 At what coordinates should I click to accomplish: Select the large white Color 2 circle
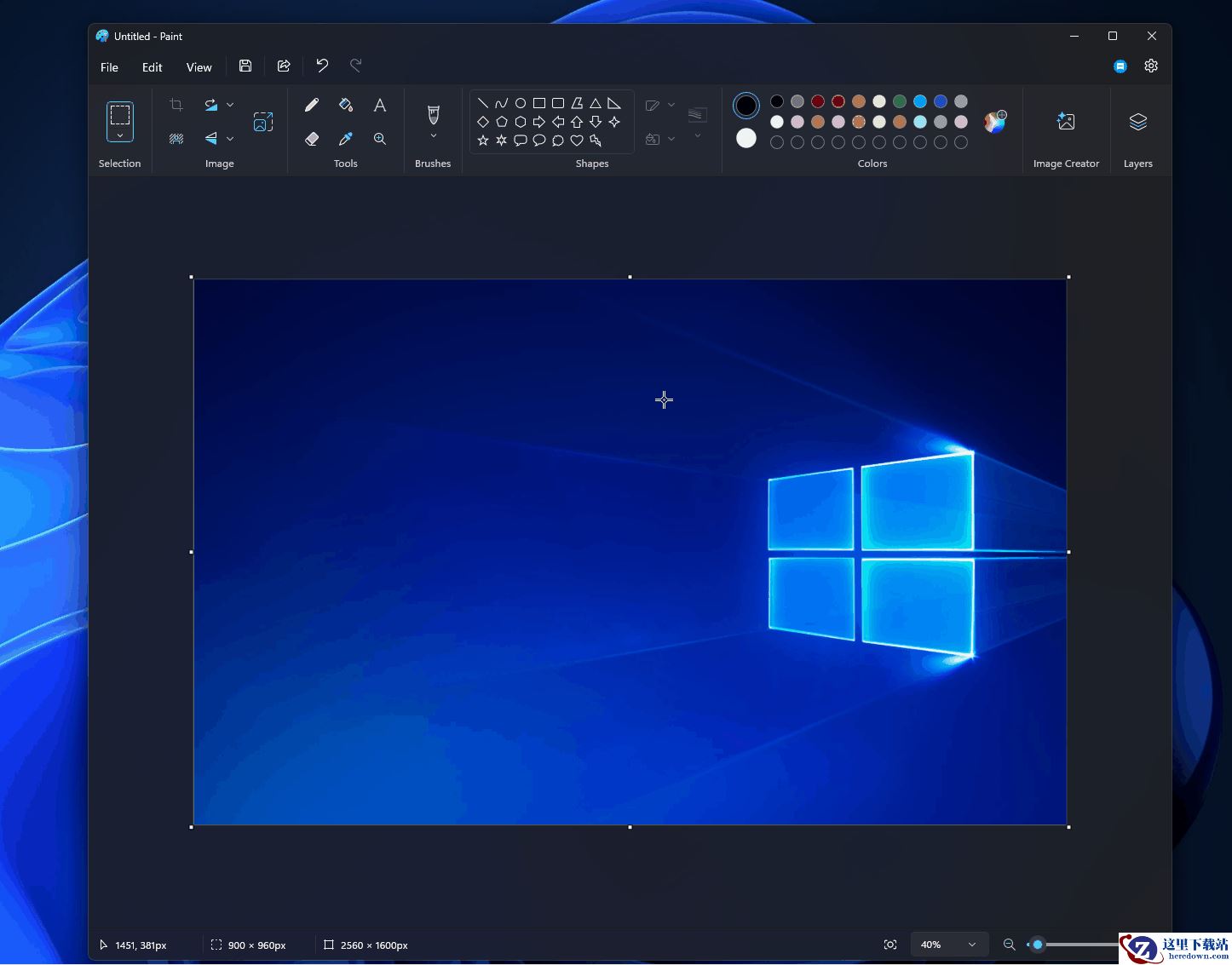(746, 138)
